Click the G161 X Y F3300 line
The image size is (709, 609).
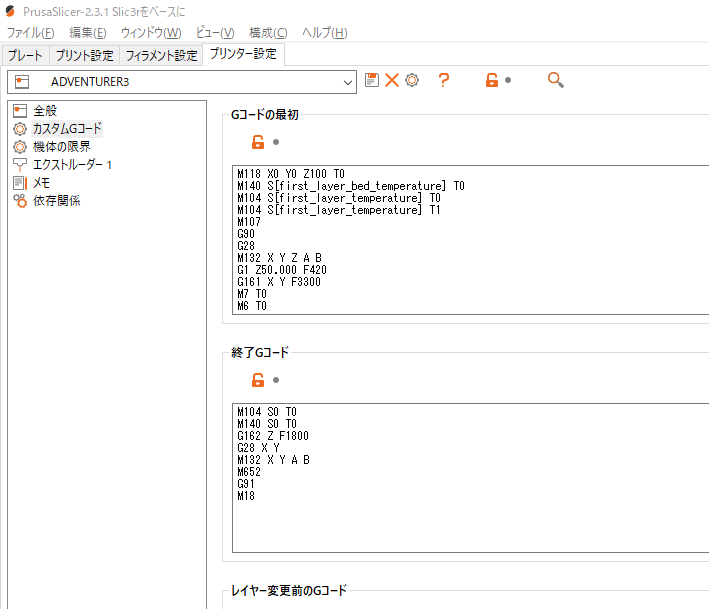[x=279, y=282]
